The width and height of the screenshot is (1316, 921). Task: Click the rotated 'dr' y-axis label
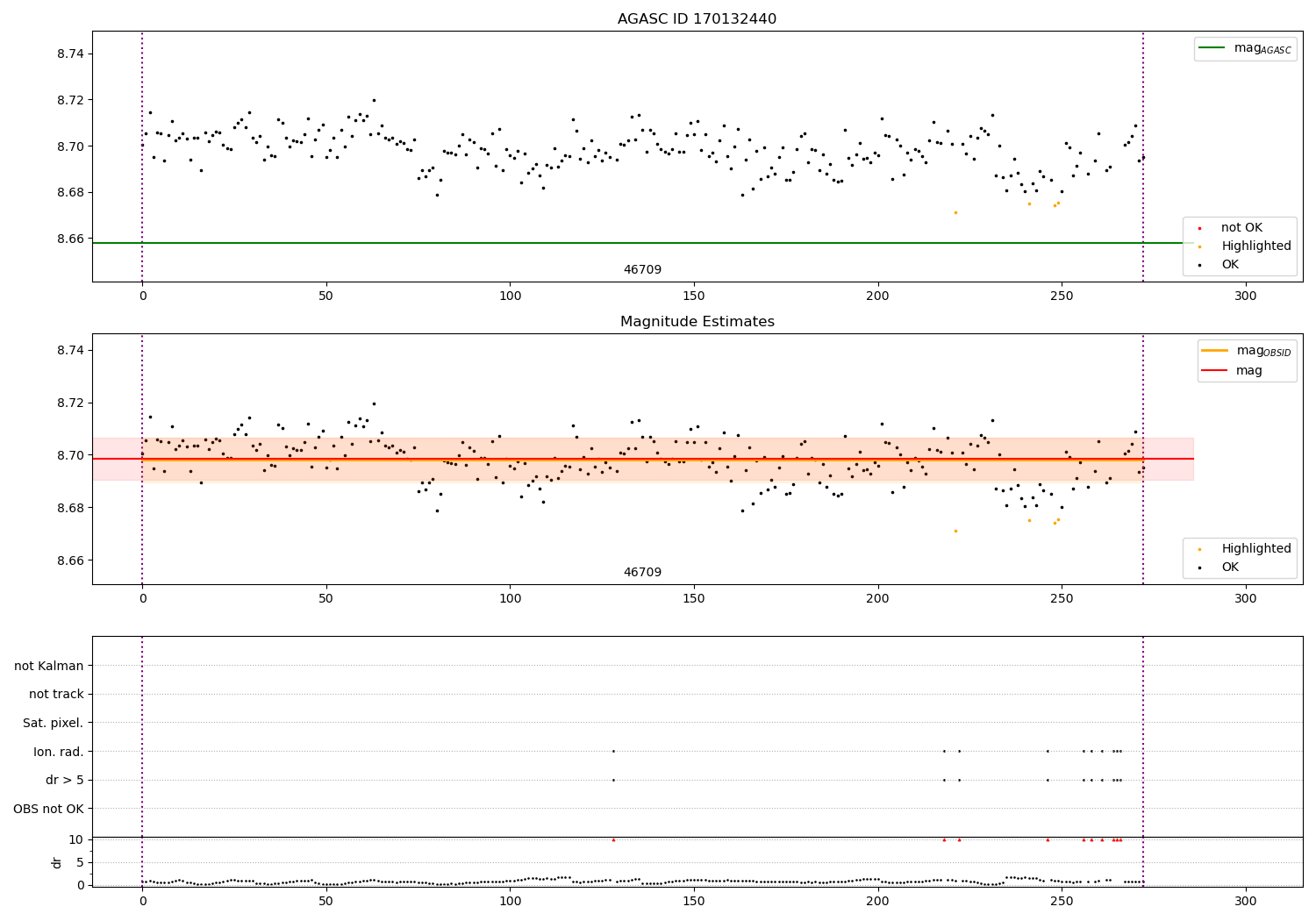pos(57,862)
